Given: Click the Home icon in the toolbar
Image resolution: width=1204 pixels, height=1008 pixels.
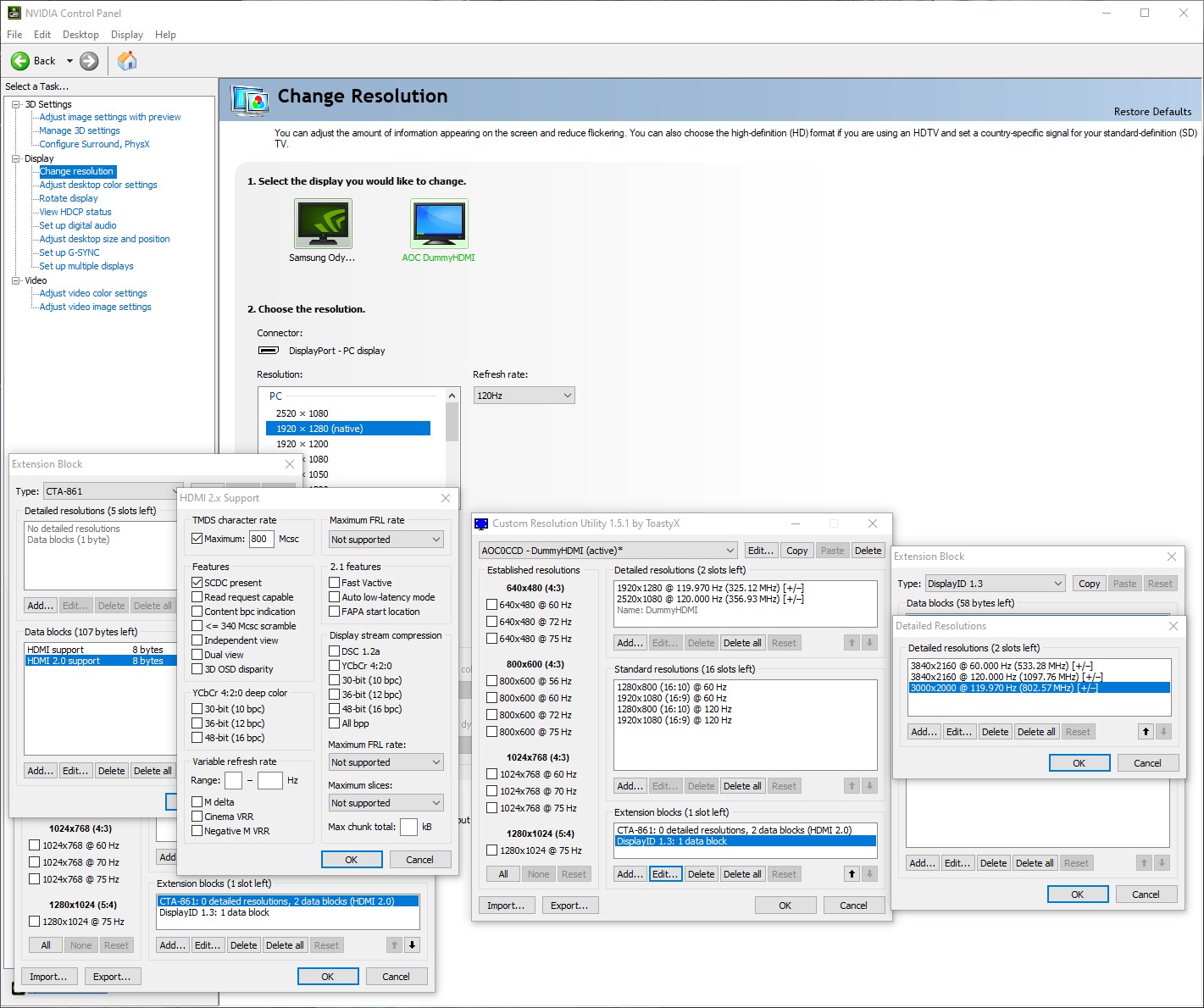Looking at the screenshot, I should click(x=127, y=61).
